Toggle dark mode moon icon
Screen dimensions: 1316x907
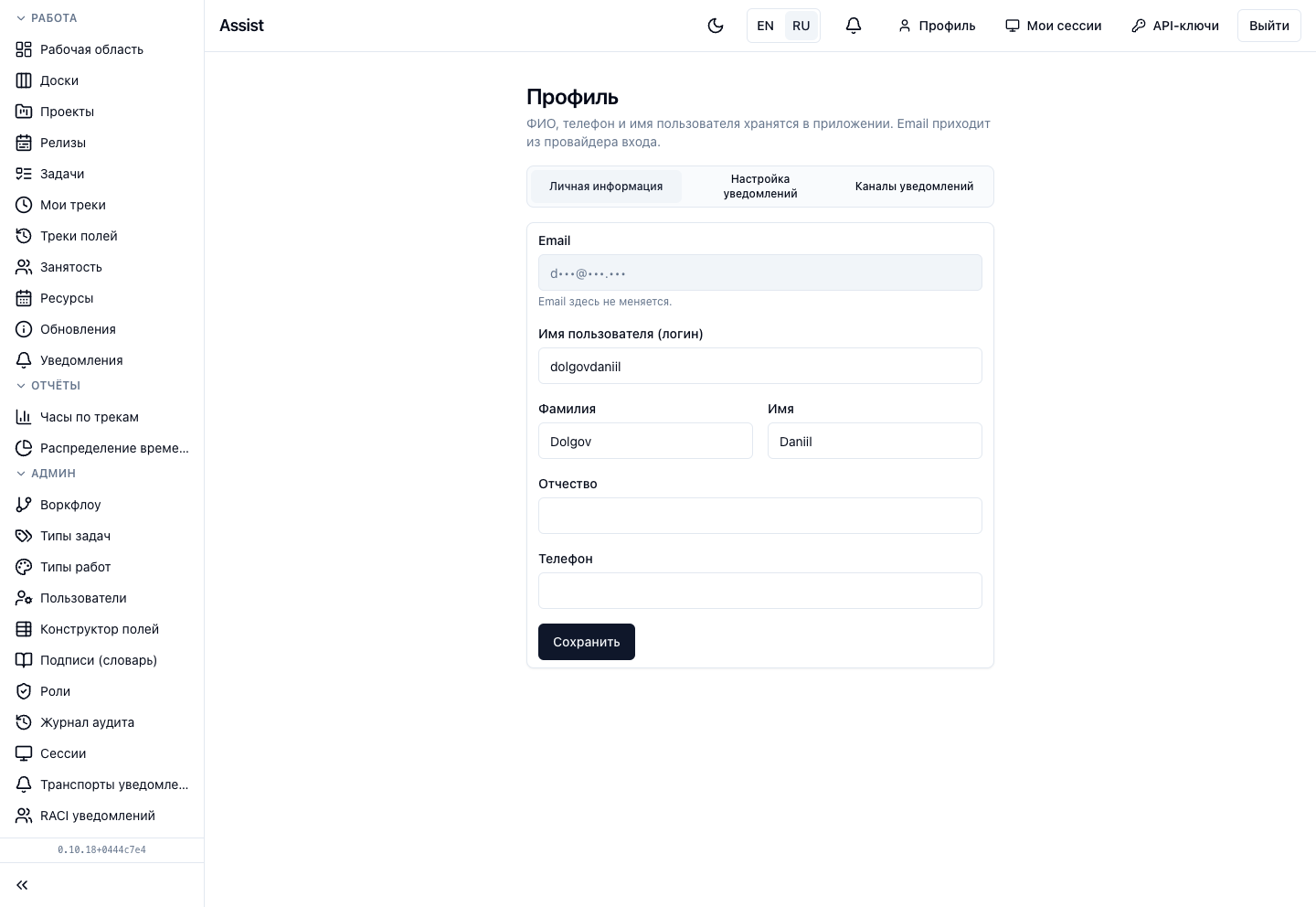click(x=716, y=26)
